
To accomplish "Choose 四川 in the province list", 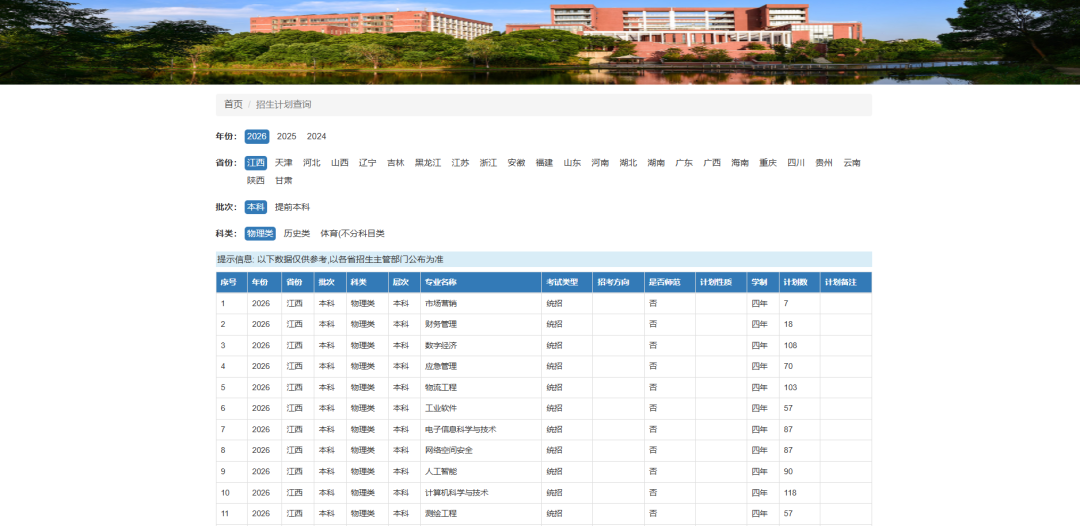I will [796, 163].
